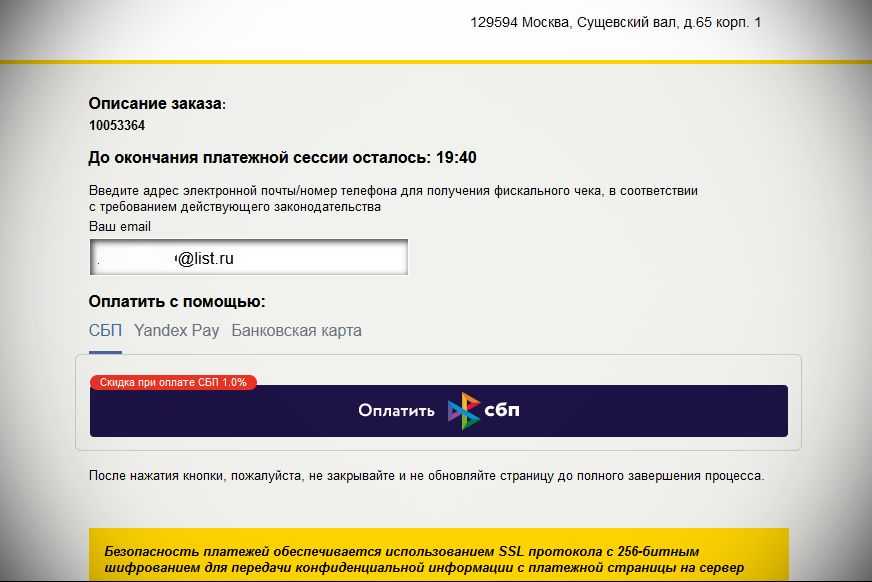Click the order number 10053364
Image resolution: width=872 pixels, height=582 pixels.
117,125
